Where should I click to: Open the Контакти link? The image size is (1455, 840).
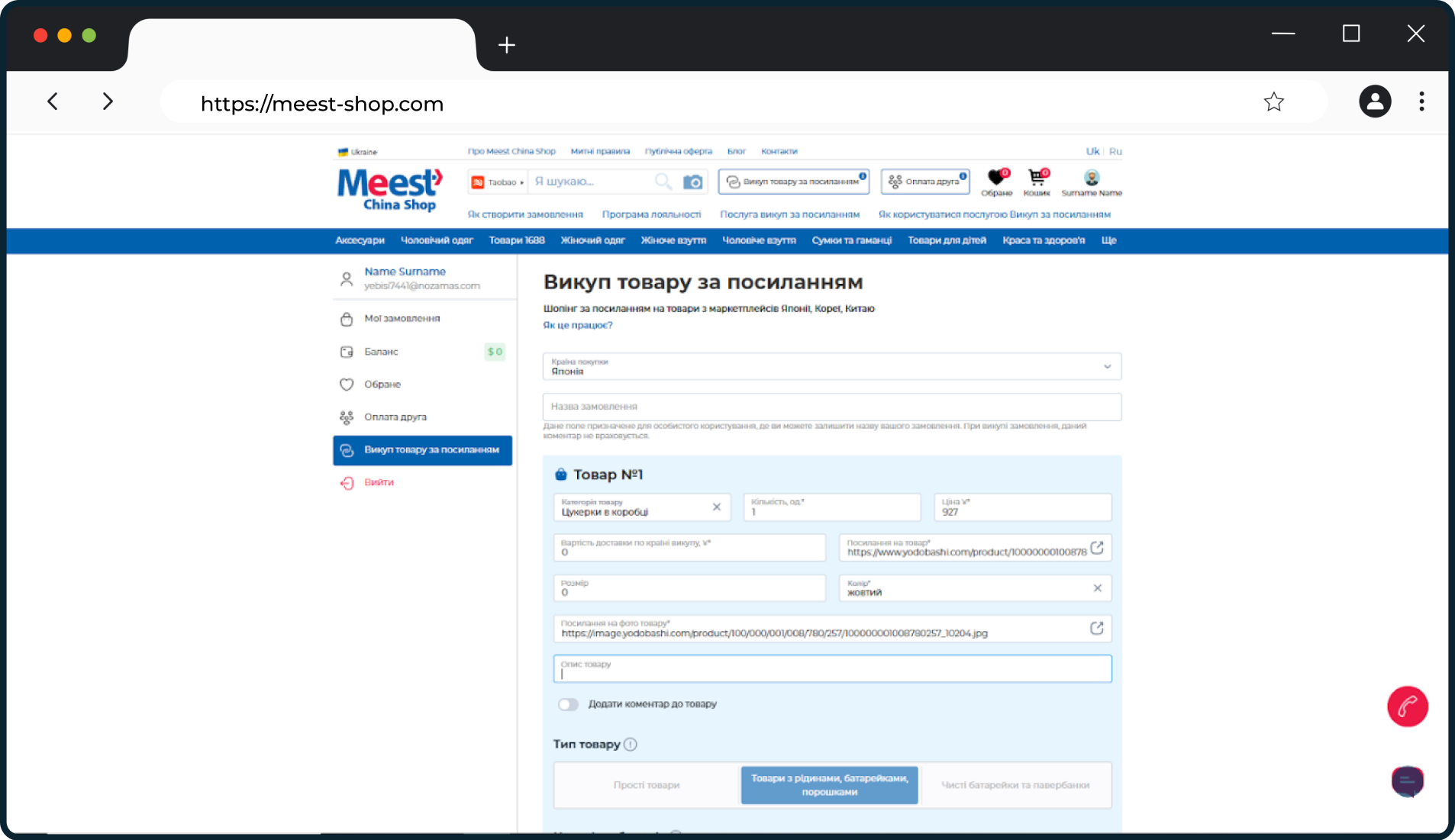779,151
